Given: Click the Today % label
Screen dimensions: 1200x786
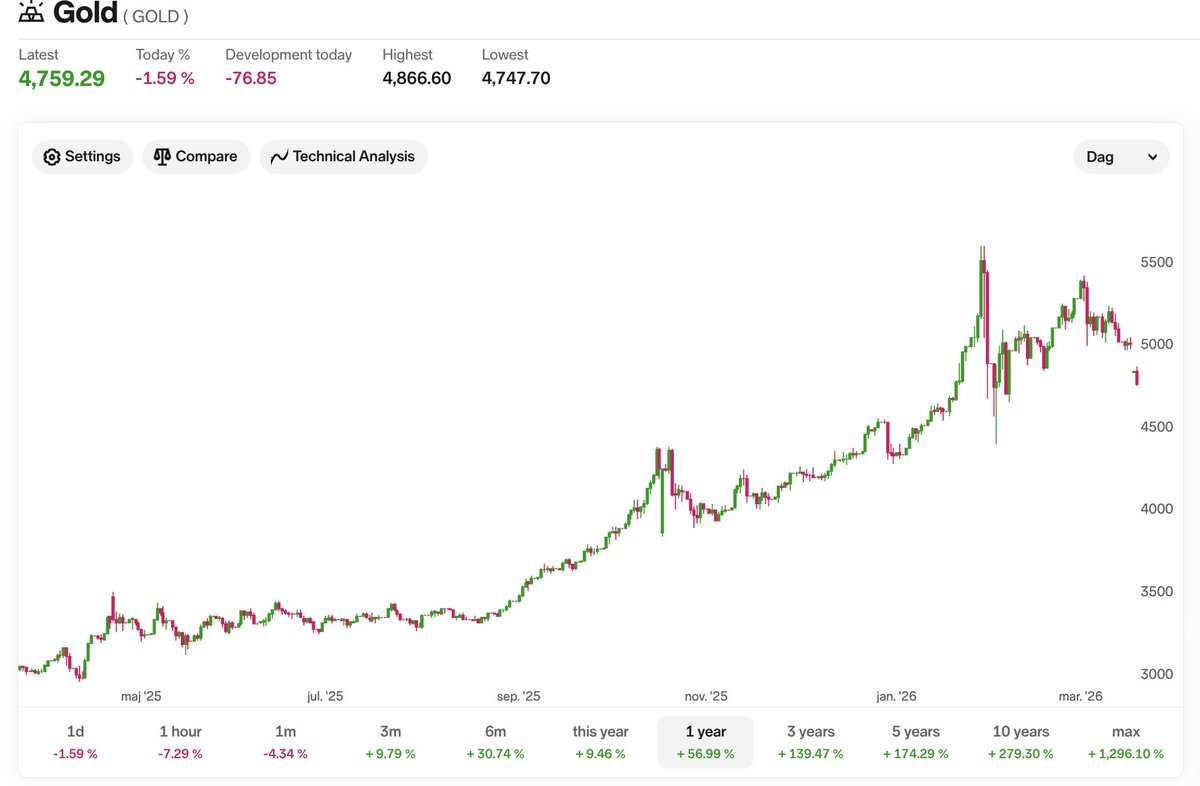Looking at the screenshot, I should click(x=163, y=55).
